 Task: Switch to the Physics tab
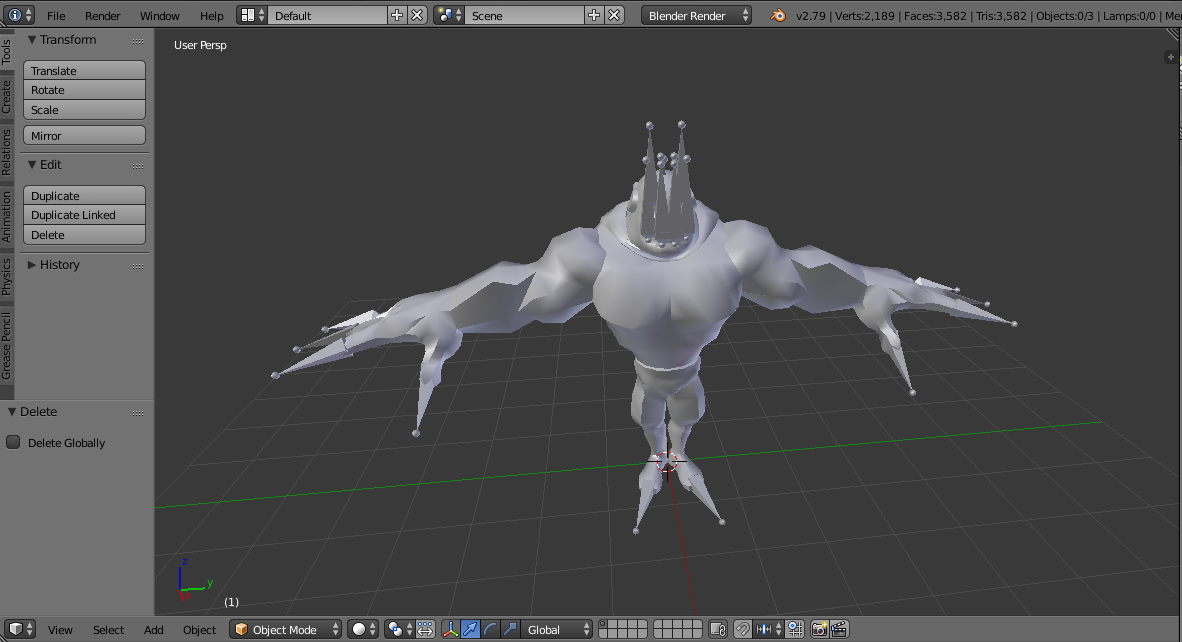7,277
